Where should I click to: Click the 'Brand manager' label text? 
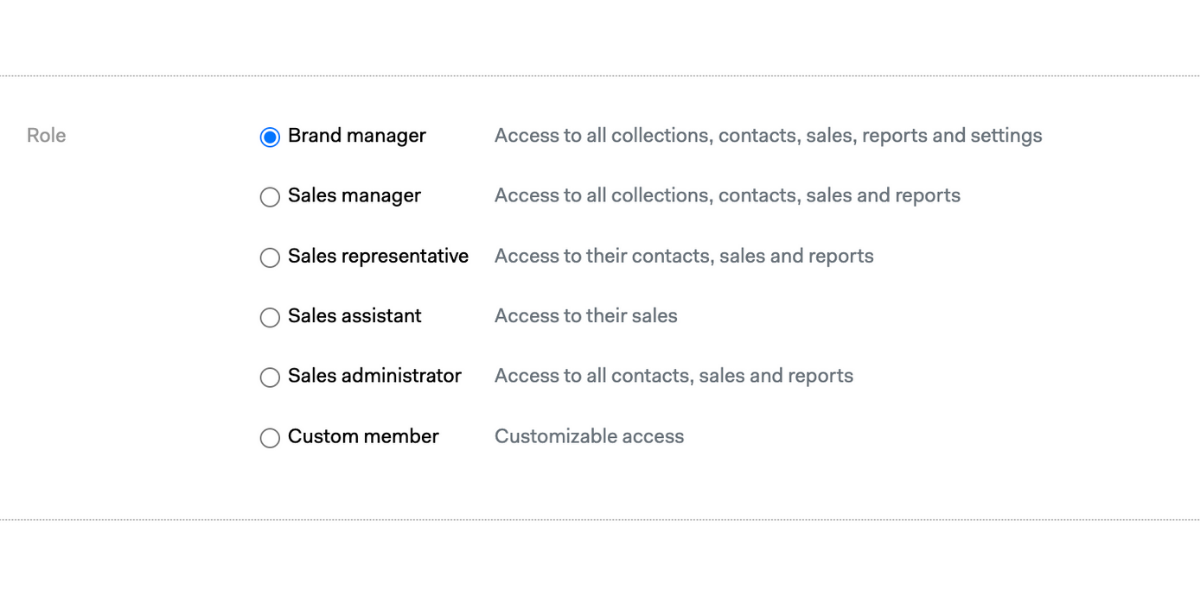coord(357,136)
